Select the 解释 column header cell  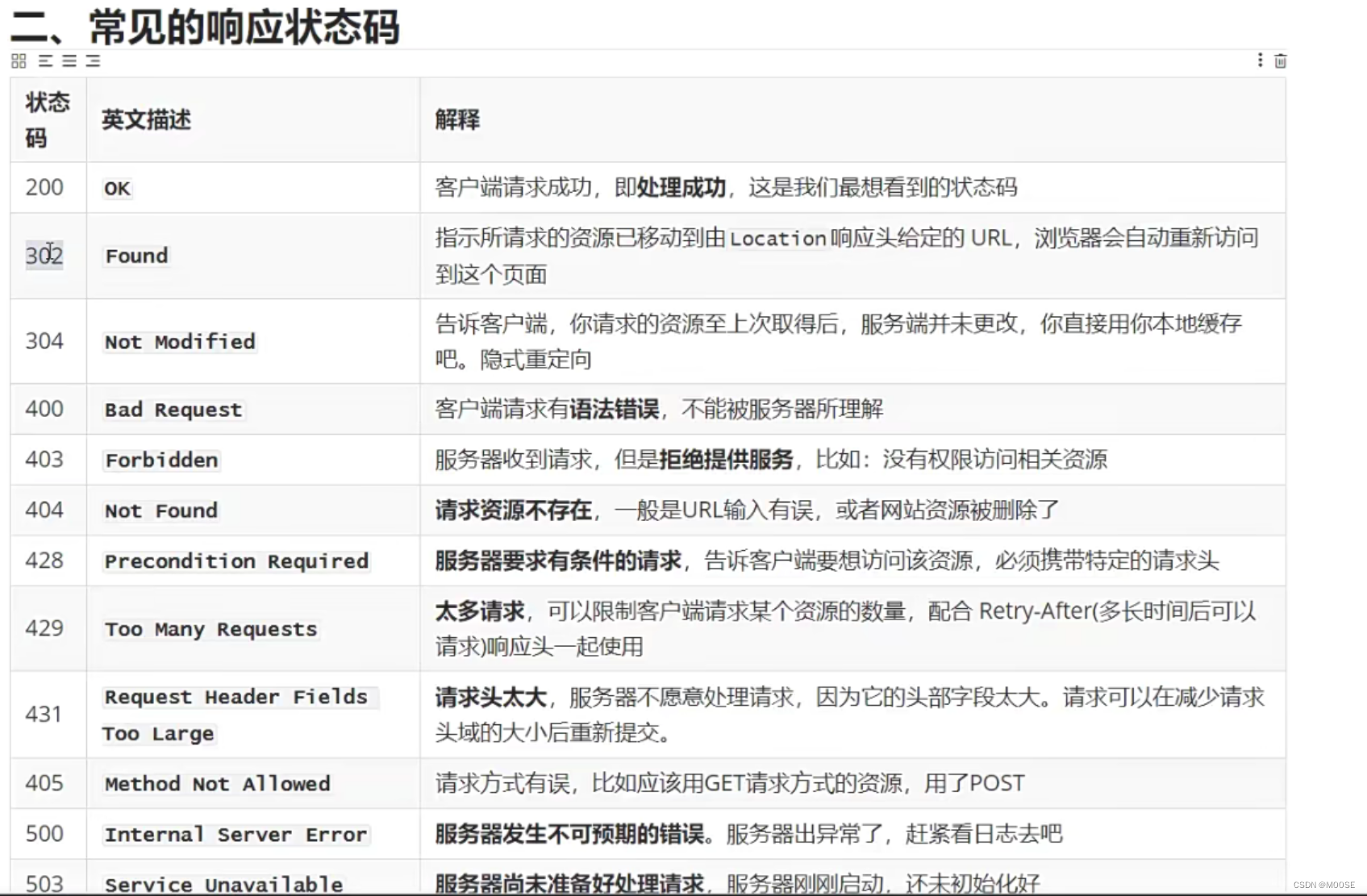click(x=456, y=119)
